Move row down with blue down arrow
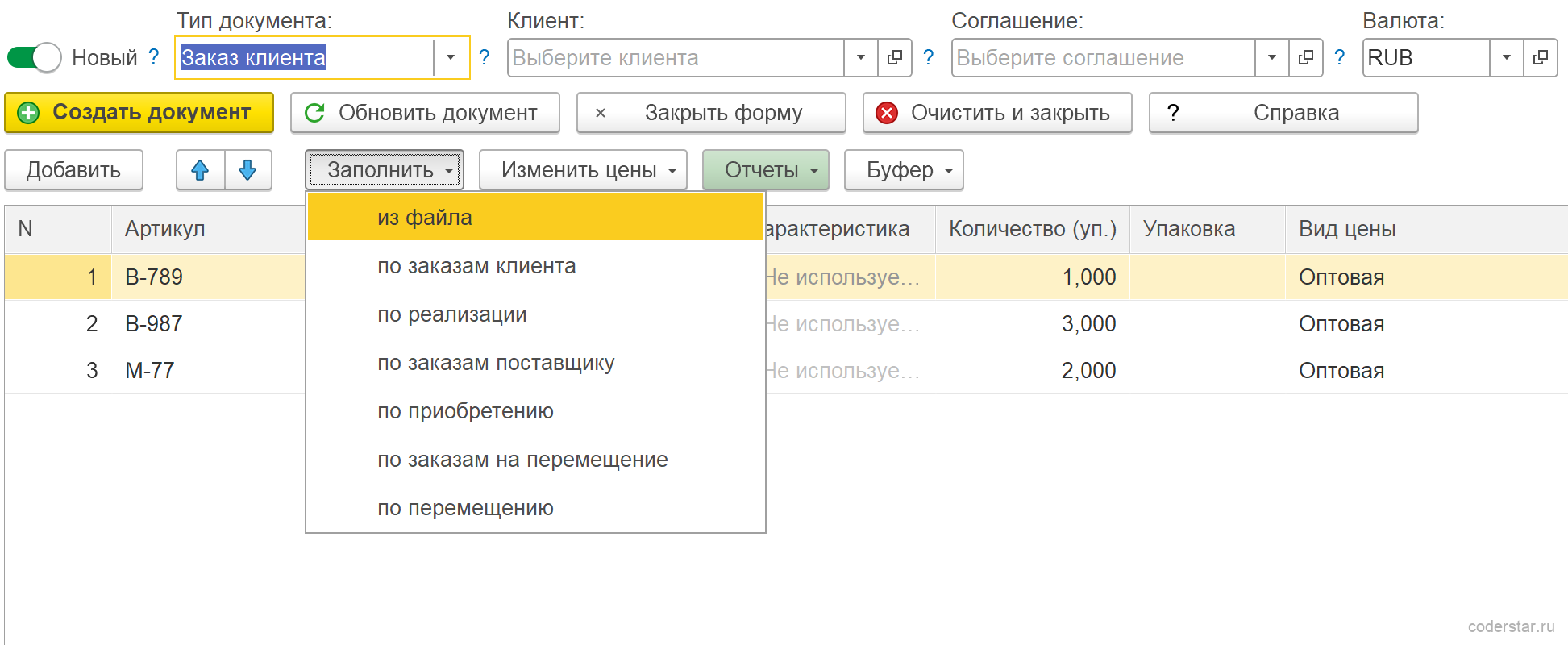Viewport: 1568px width, 645px height. 248,170
